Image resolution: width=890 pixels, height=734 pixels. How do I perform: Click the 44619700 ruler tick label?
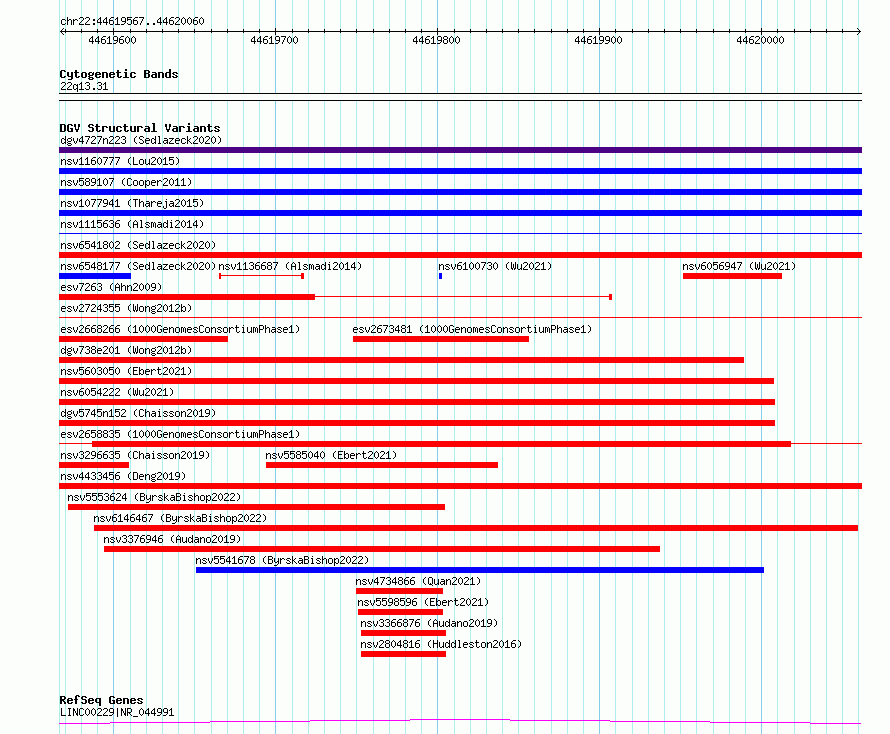[274, 40]
